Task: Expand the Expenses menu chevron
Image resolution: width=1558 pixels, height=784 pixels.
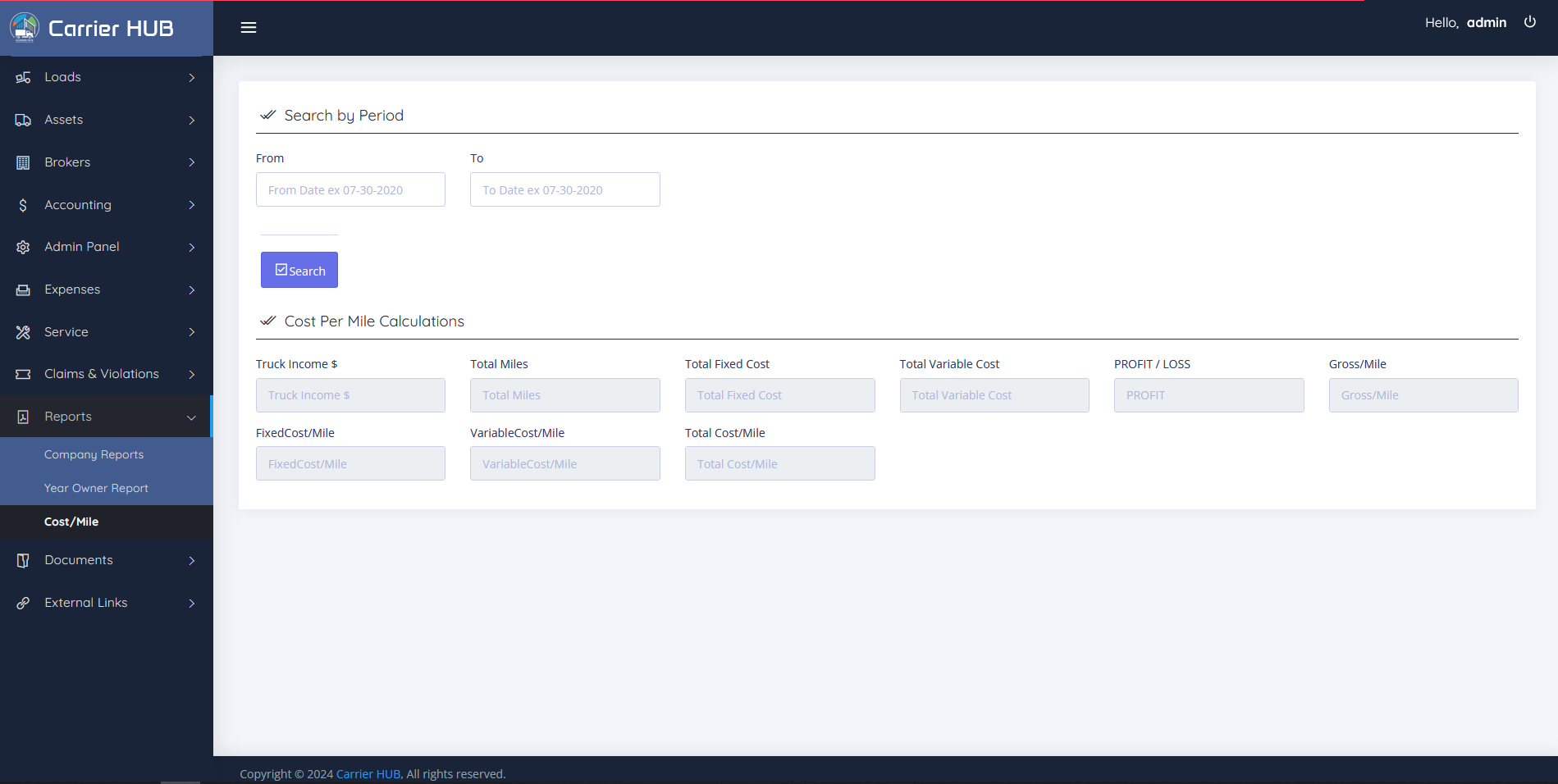Action: (191, 289)
